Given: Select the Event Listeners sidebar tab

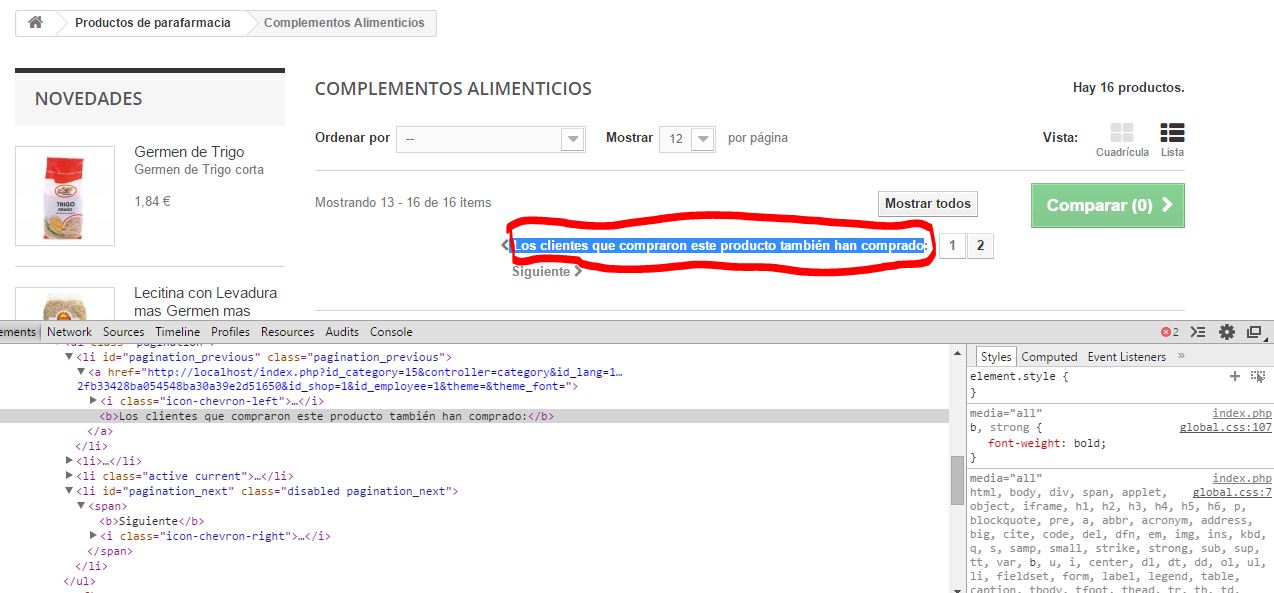Looking at the screenshot, I should (x=1126, y=357).
